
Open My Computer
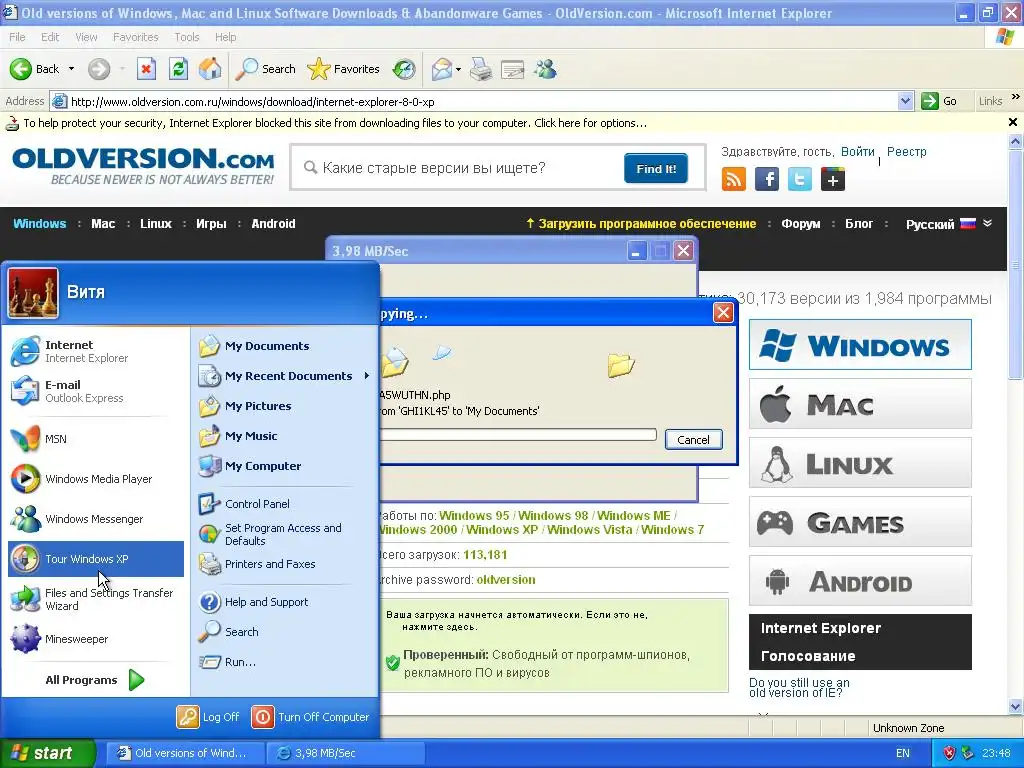pyautogui.click(x=284, y=466)
